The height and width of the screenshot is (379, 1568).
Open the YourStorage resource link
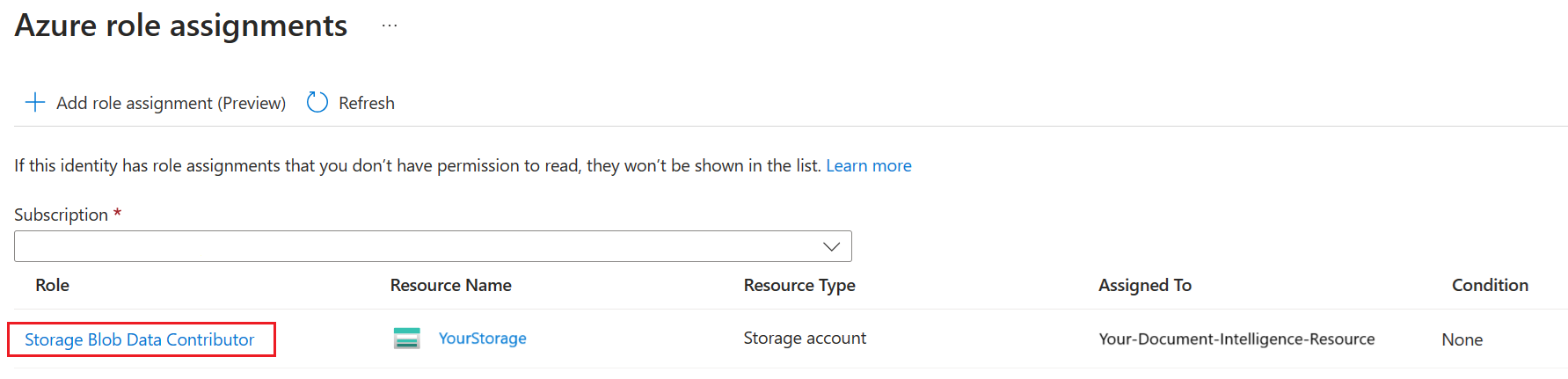(482, 339)
